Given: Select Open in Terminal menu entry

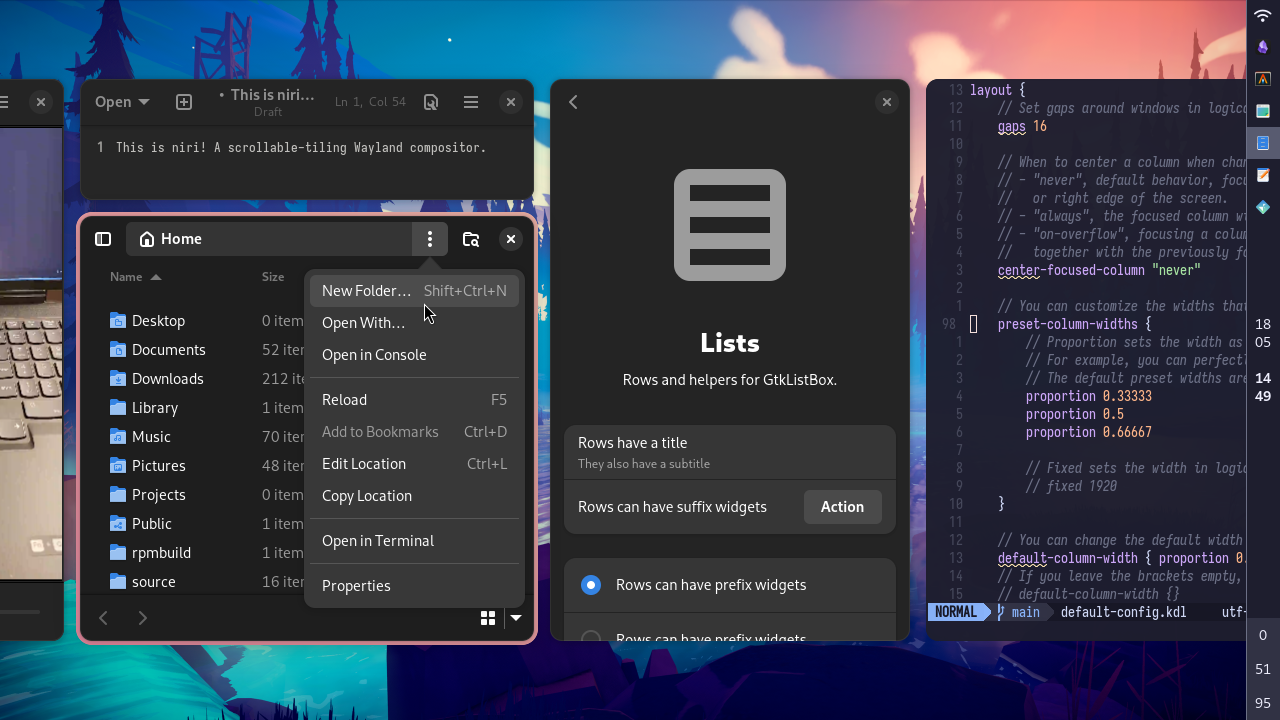Looking at the screenshot, I should 378,541.
